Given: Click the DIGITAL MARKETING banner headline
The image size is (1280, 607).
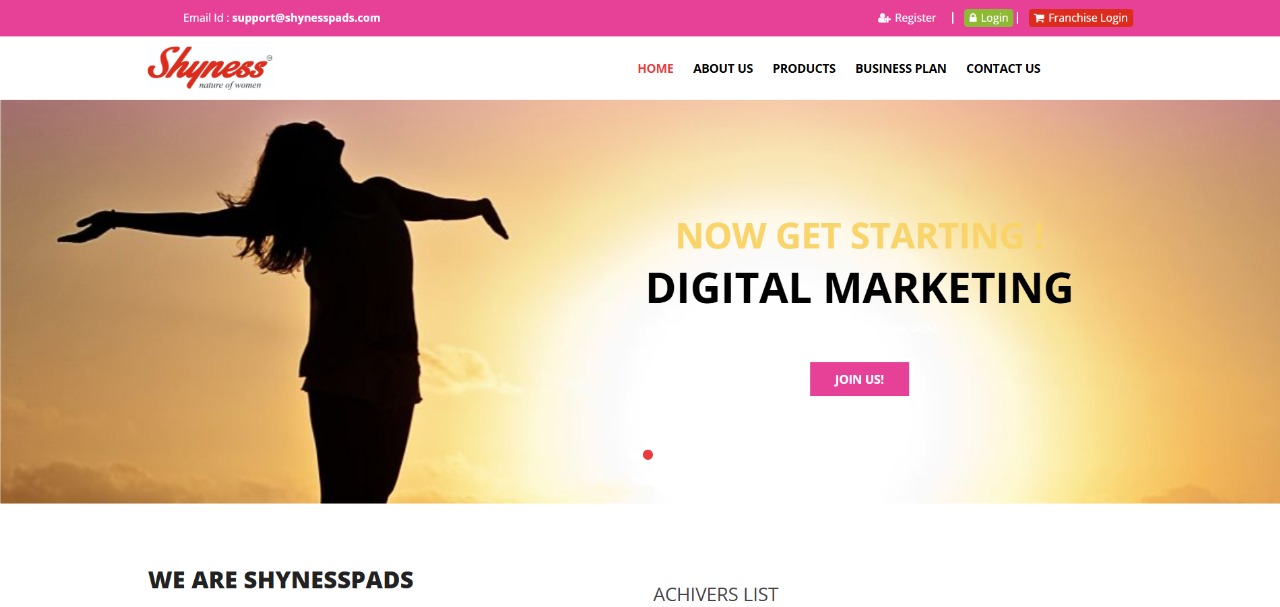Looking at the screenshot, I should (859, 288).
